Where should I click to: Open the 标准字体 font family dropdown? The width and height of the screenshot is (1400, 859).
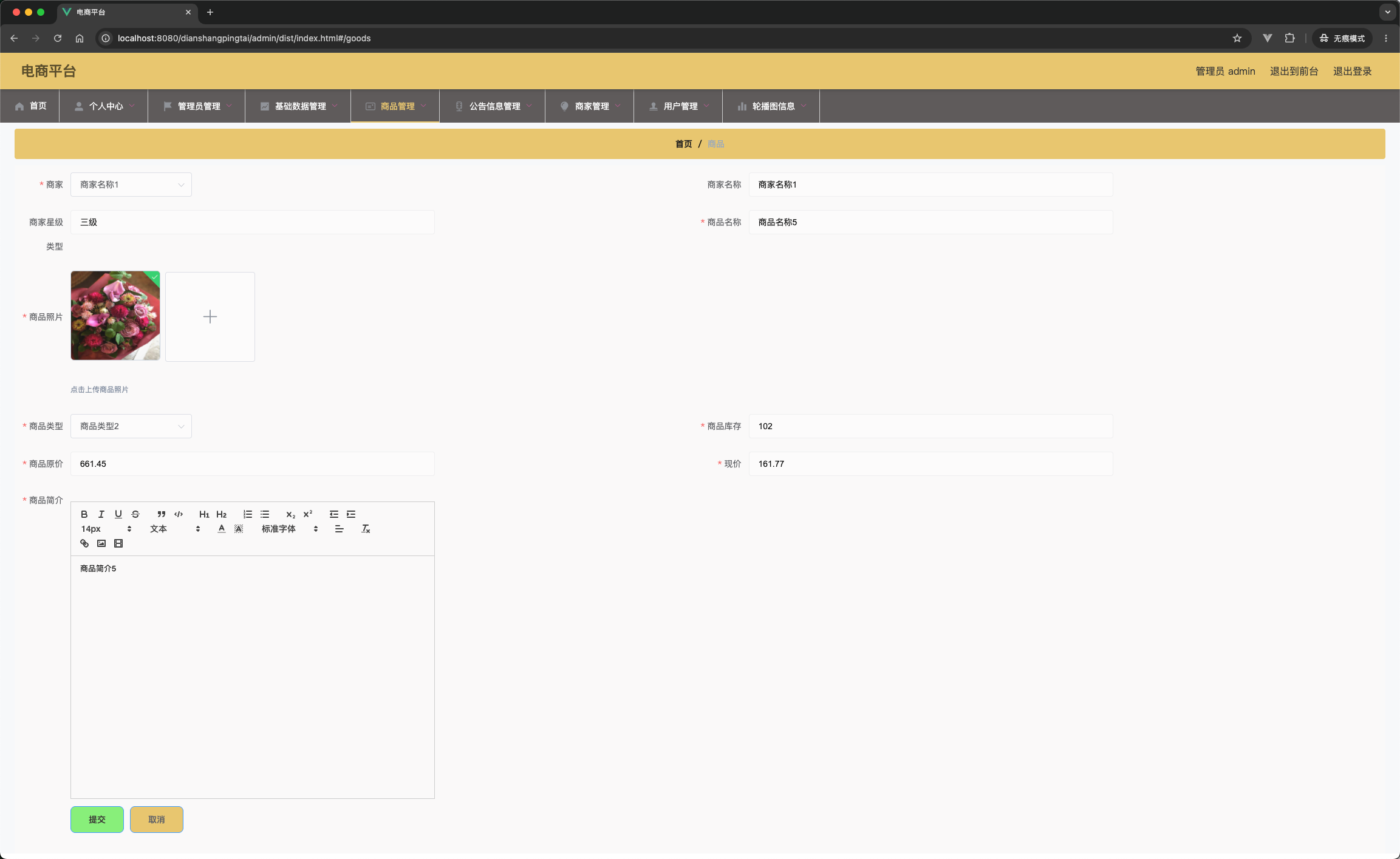[290, 529]
